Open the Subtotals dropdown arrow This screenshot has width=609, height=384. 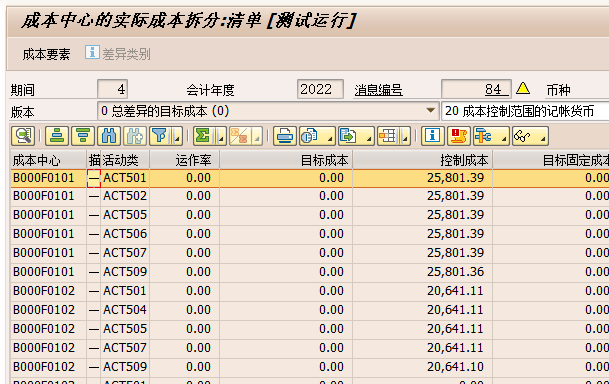tap(257, 137)
